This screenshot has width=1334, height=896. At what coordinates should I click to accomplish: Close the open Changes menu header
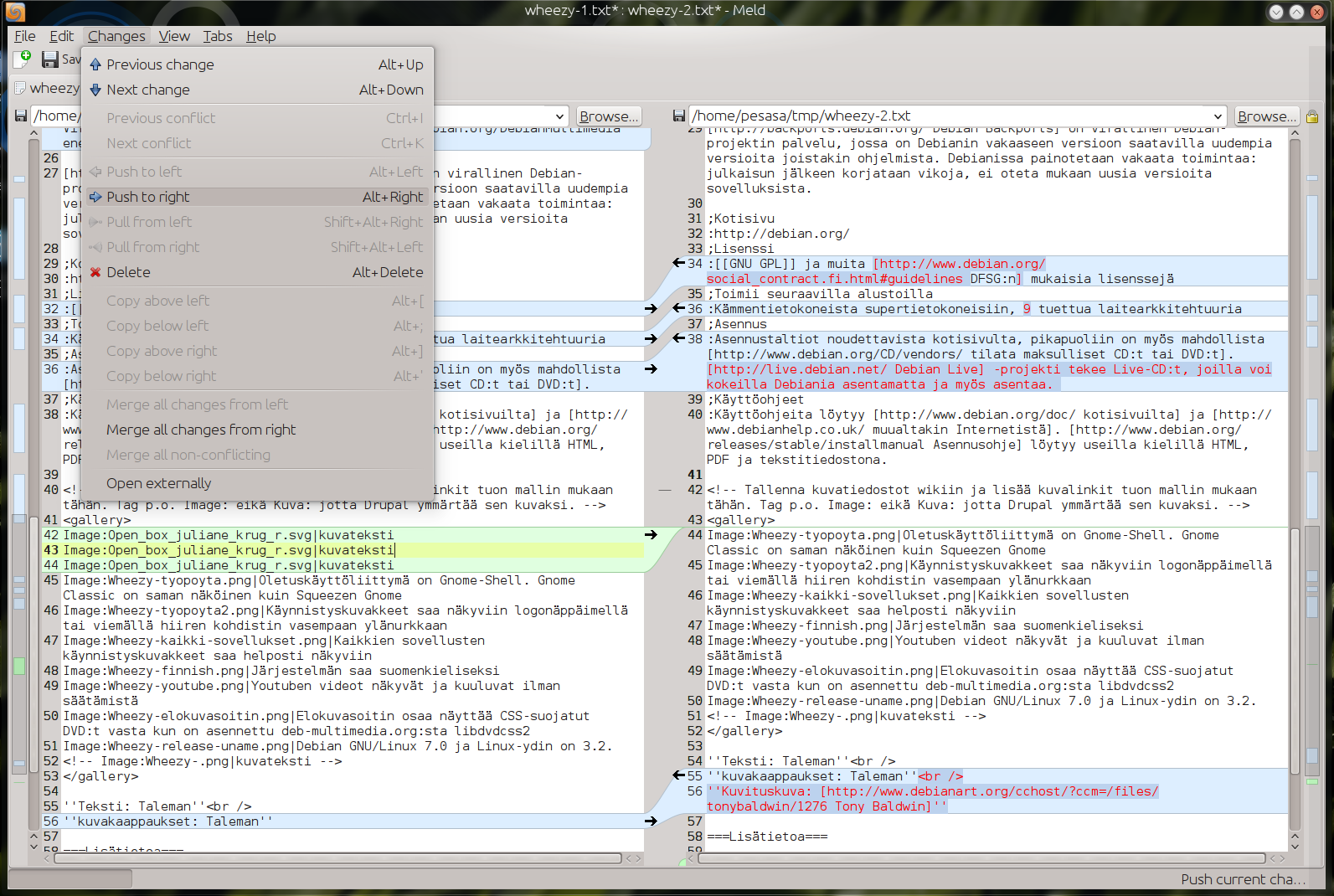pos(116,36)
